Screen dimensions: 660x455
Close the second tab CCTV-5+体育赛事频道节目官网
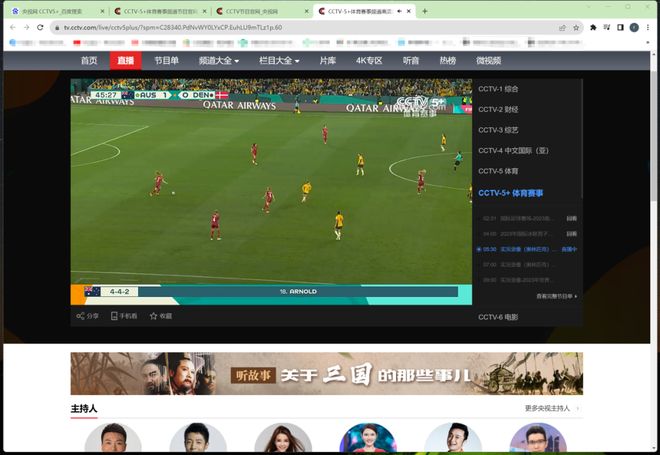point(205,11)
